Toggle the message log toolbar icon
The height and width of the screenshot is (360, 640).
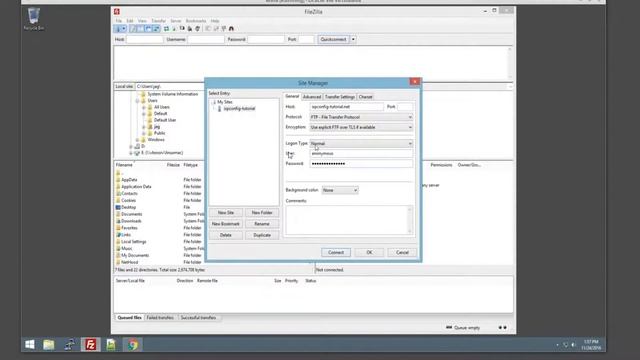pos(133,29)
